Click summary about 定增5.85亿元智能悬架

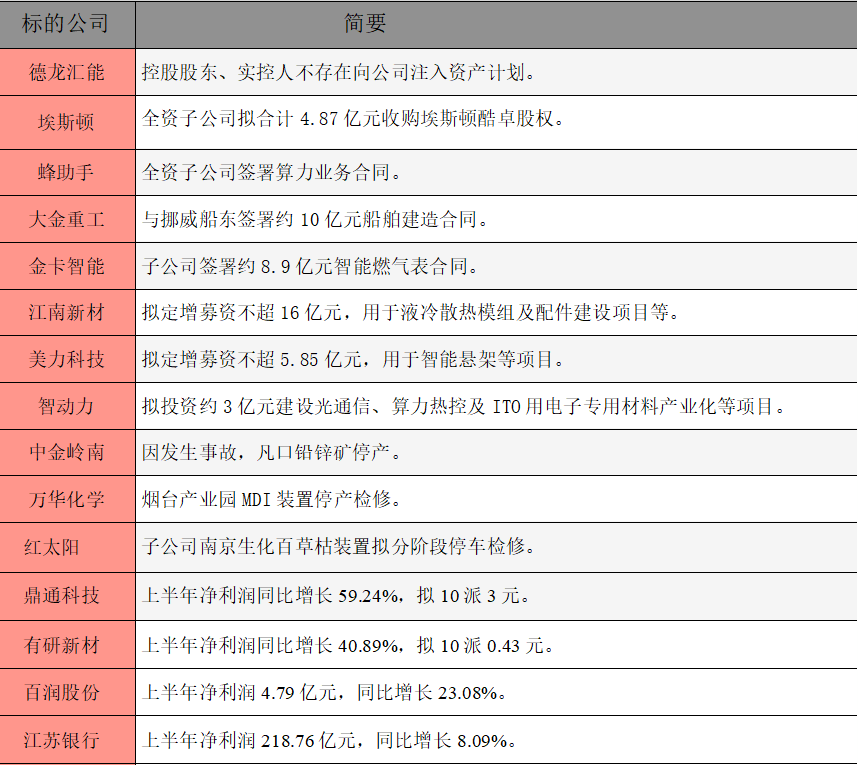pos(496,360)
